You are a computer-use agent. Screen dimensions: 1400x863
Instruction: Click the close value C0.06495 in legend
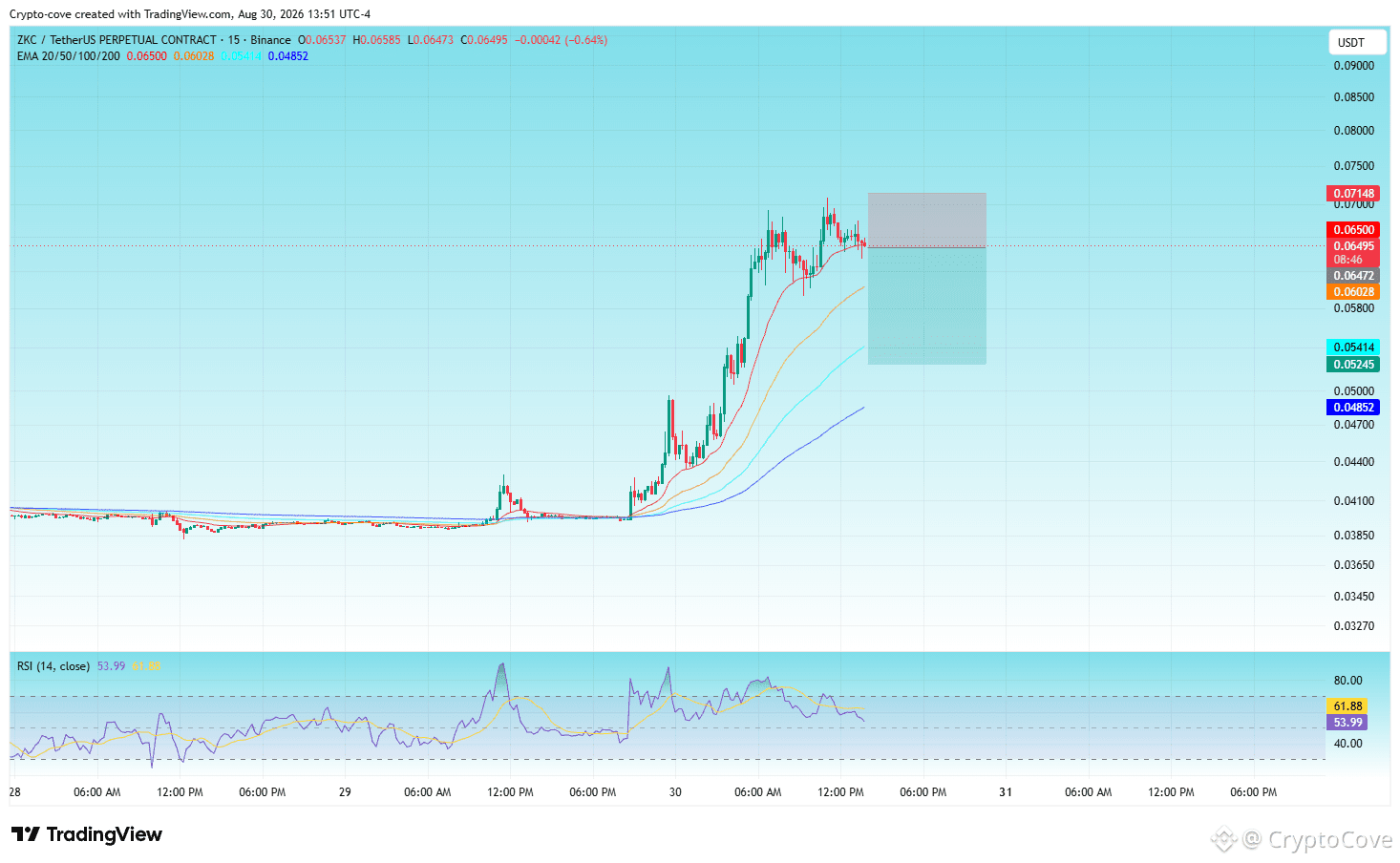(484, 40)
